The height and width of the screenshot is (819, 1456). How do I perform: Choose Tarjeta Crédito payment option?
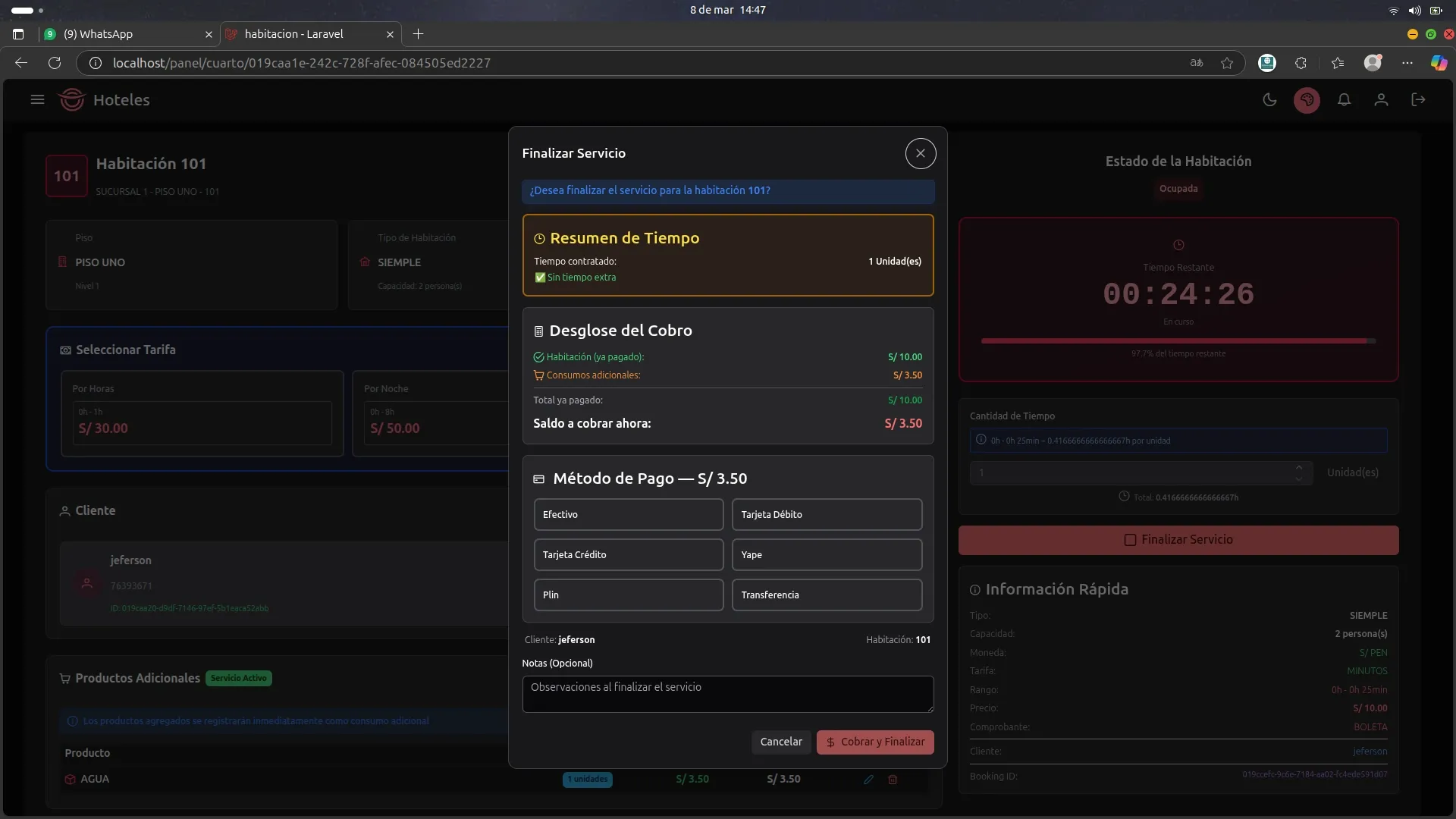(628, 555)
